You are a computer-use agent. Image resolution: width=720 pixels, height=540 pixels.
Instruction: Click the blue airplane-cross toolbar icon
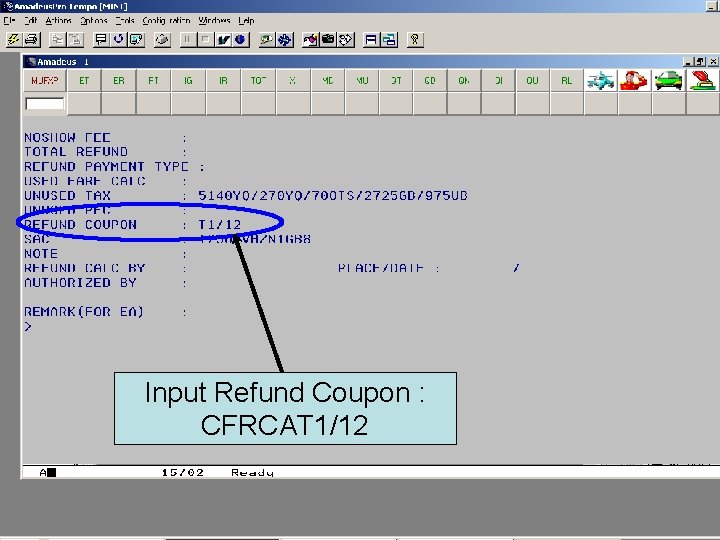click(284, 39)
